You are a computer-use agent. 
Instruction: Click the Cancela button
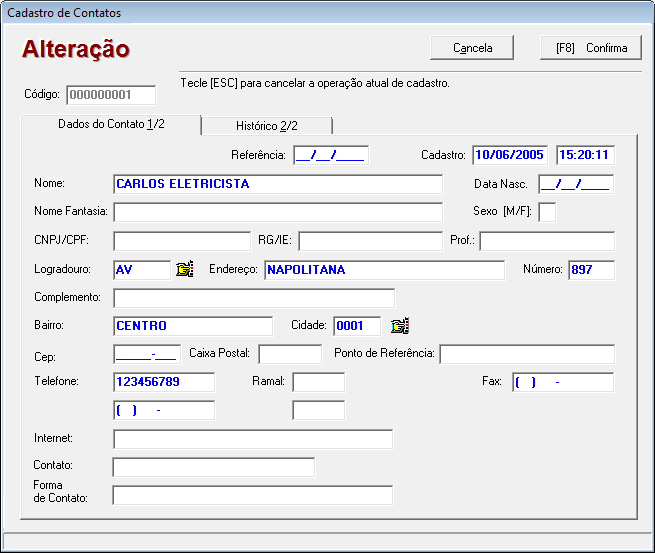[472, 48]
